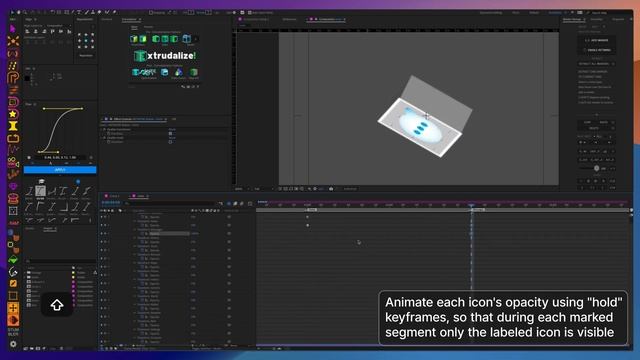Open the align-to Composition dropdown

pyautogui.click(x=56, y=26)
